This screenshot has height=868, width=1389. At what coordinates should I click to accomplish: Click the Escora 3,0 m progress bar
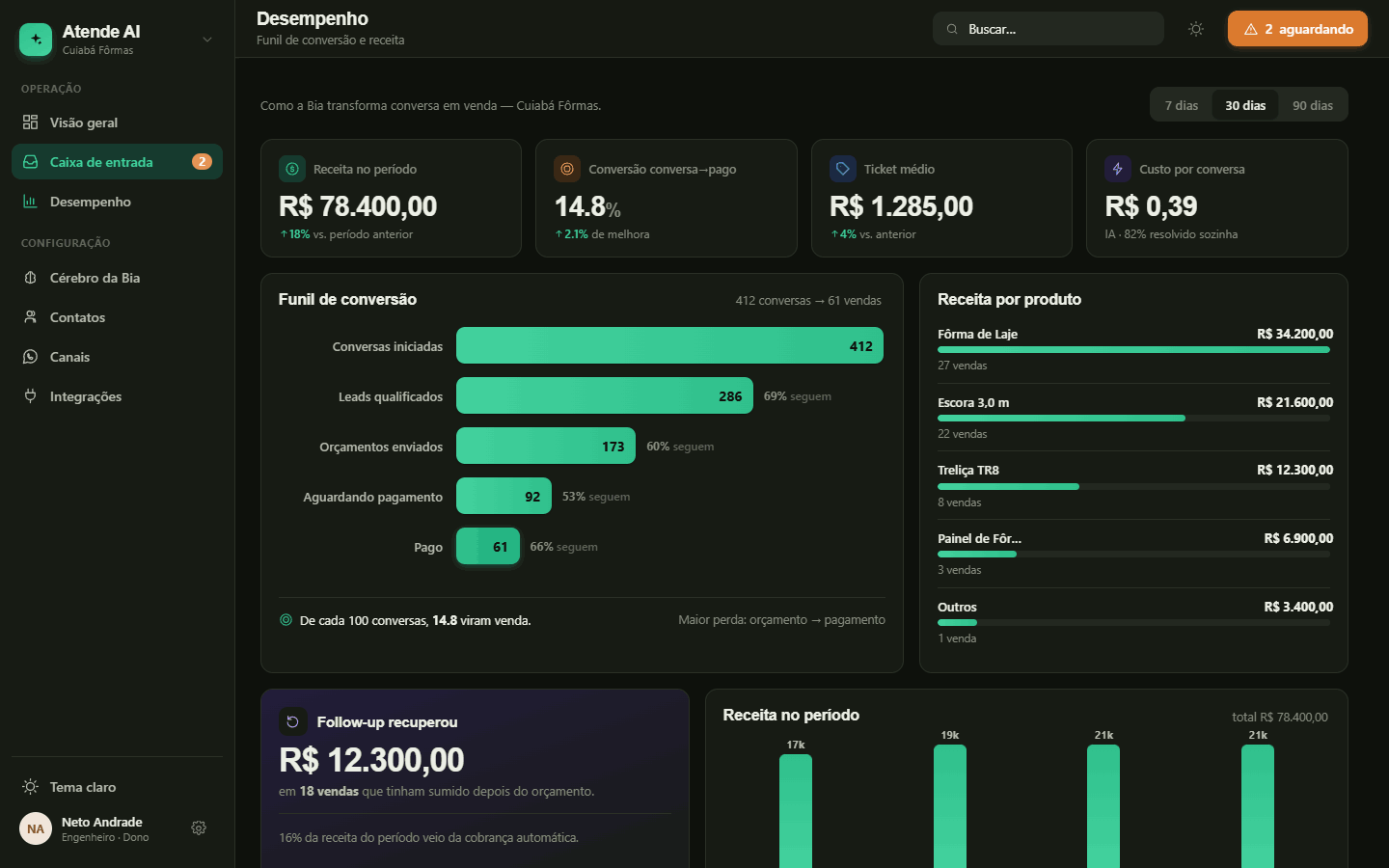(x=1133, y=418)
